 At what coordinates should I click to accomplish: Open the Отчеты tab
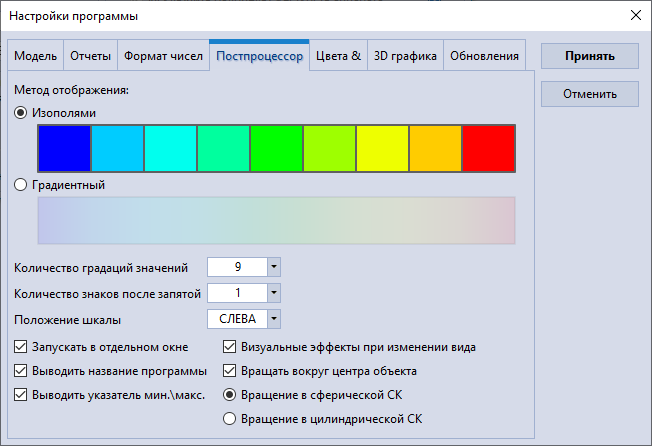pos(90,56)
